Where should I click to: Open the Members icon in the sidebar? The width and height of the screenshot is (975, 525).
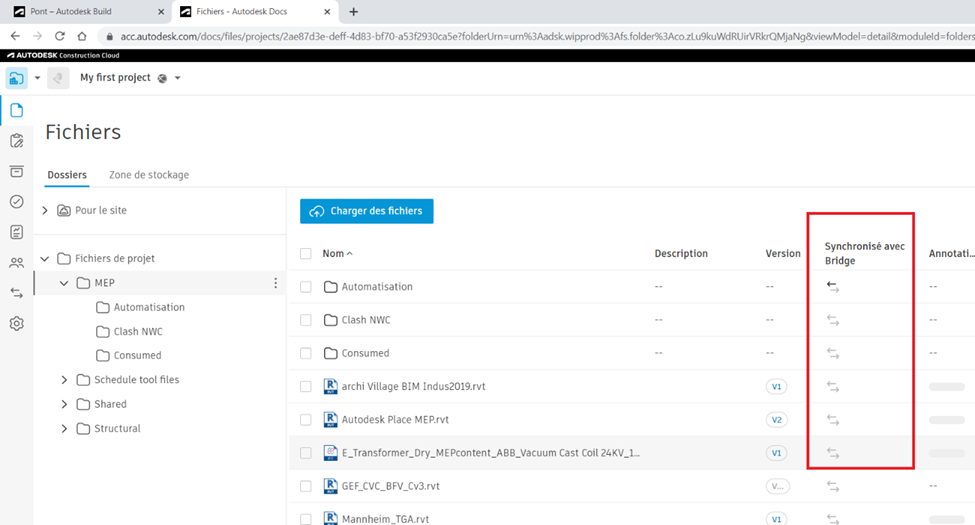click(x=17, y=262)
